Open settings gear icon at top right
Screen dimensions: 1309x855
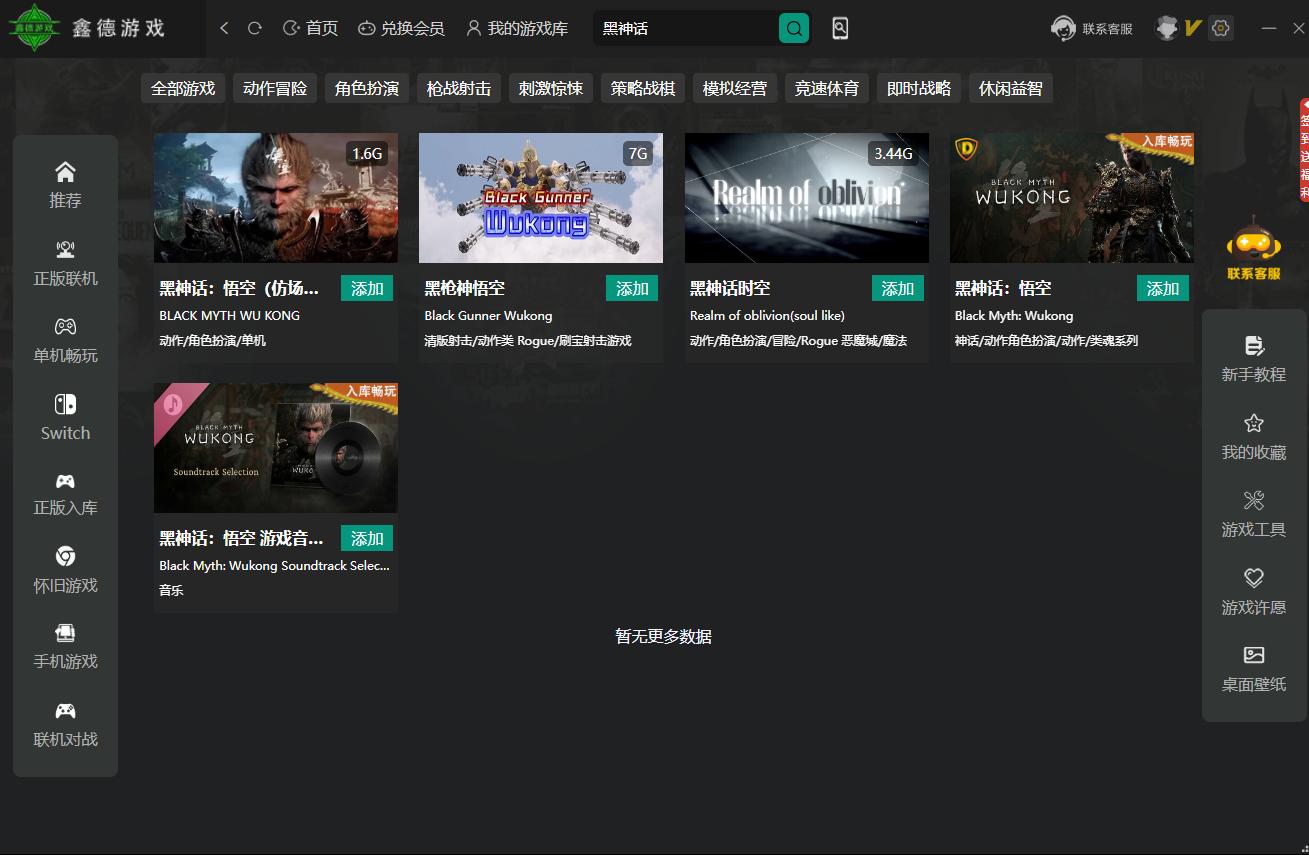click(x=1220, y=29)
